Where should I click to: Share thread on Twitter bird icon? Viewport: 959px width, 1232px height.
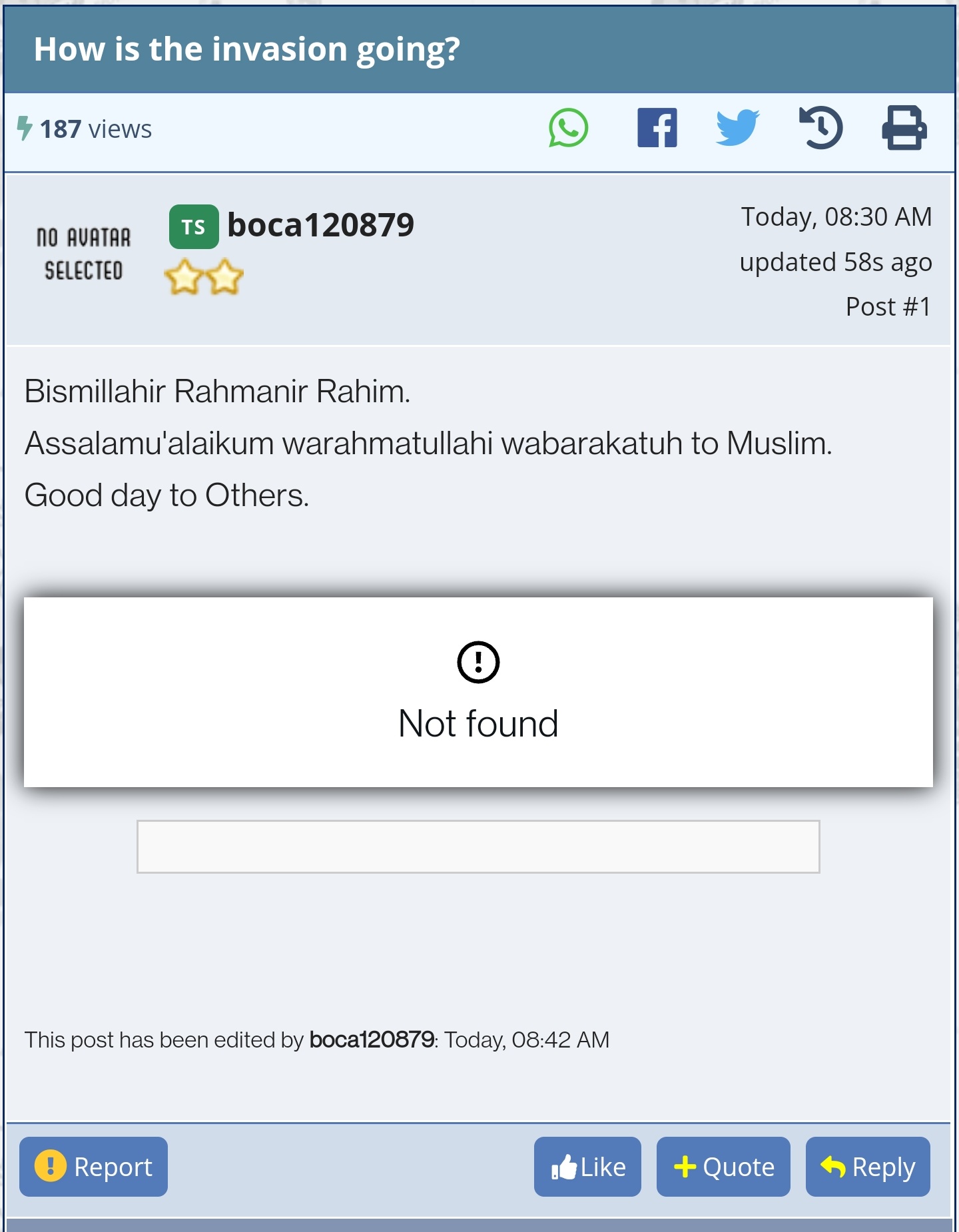[737, 127]
